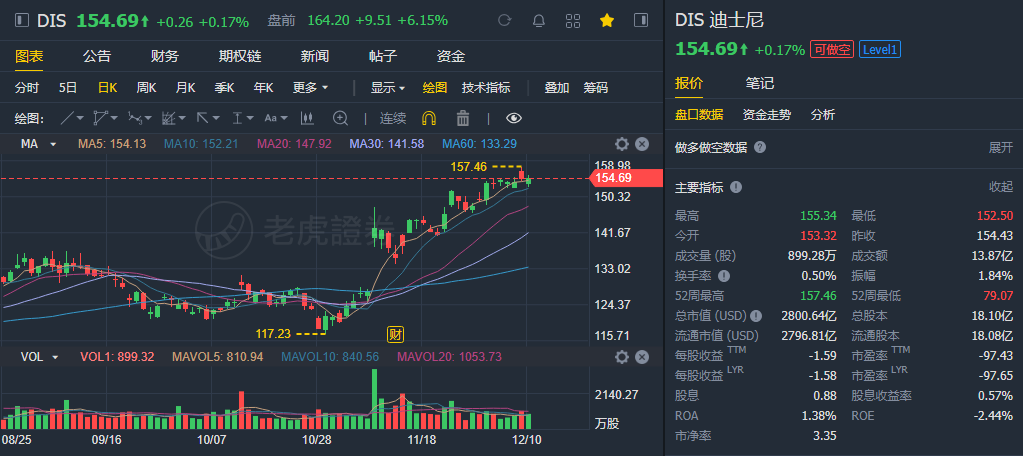Screen dimensions: 1023x456
Task: Switch to 帖子 tab
Action: point(383,56)
